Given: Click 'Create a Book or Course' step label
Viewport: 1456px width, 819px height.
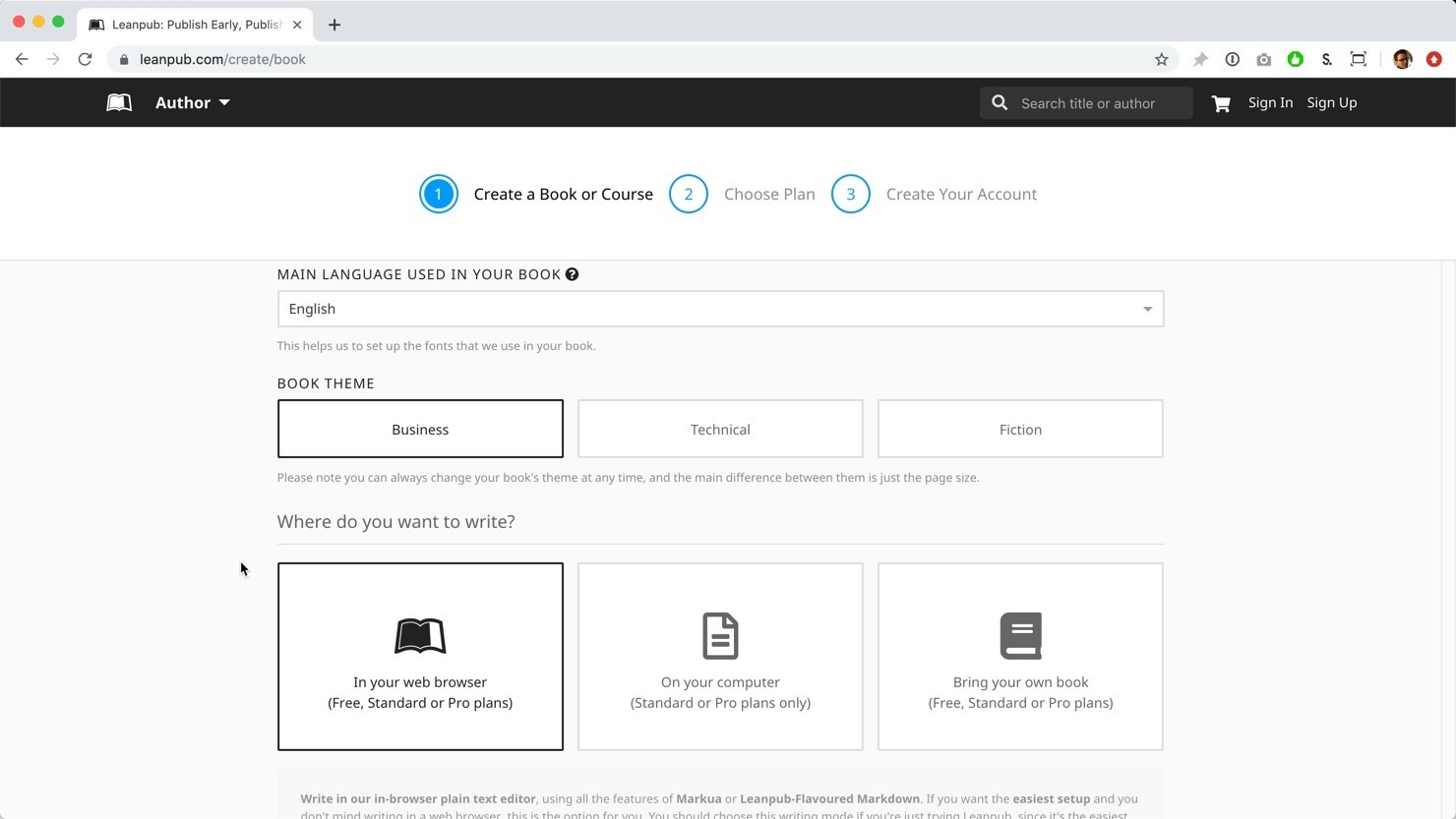Looking at the screenshot, I should click(x=564, y=194).
